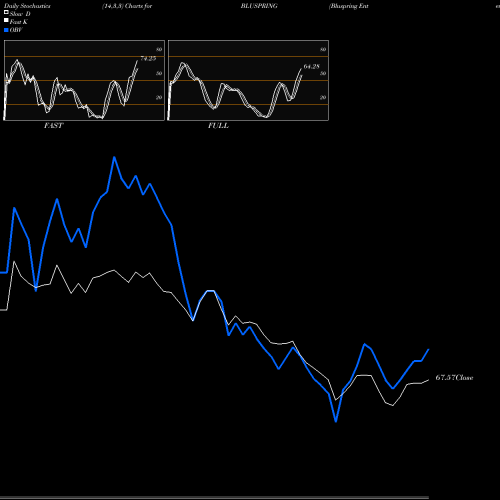The height and width of the screenshot is (500, 500).
Task: Click the FAST stochastic chart thumbnail
Action: tap(84, 80)
